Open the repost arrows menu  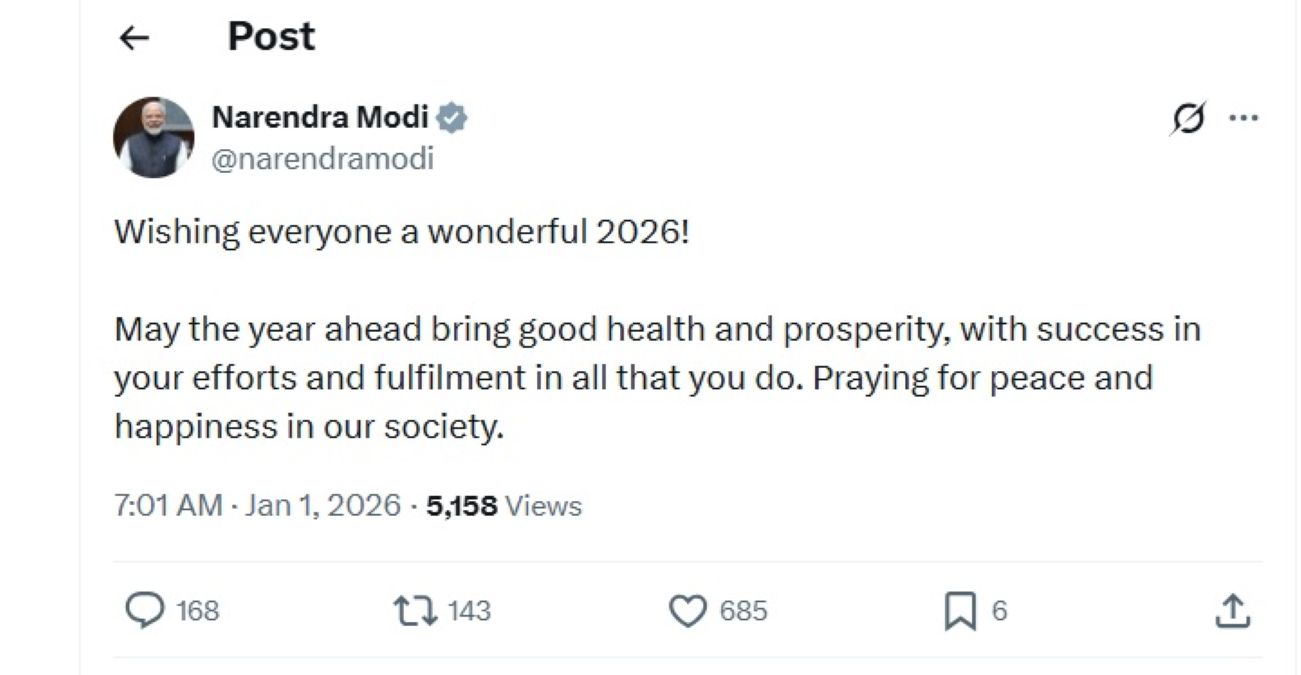point(414,609)
